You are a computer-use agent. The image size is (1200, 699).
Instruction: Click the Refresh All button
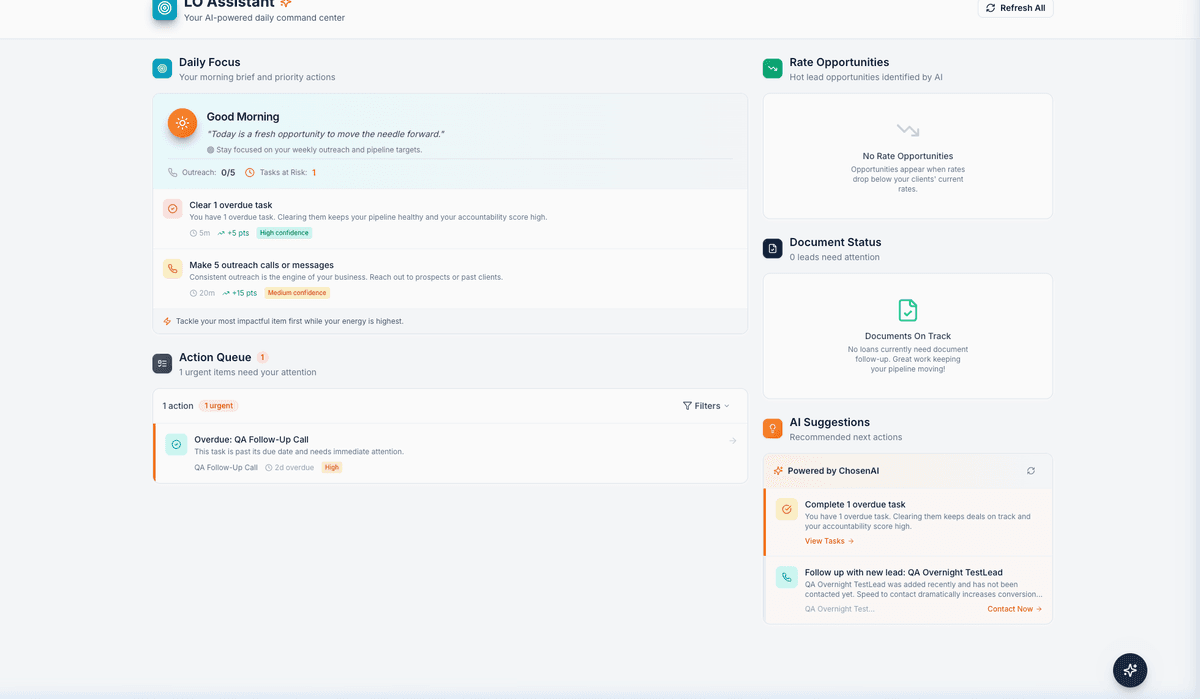point(1015,8)
